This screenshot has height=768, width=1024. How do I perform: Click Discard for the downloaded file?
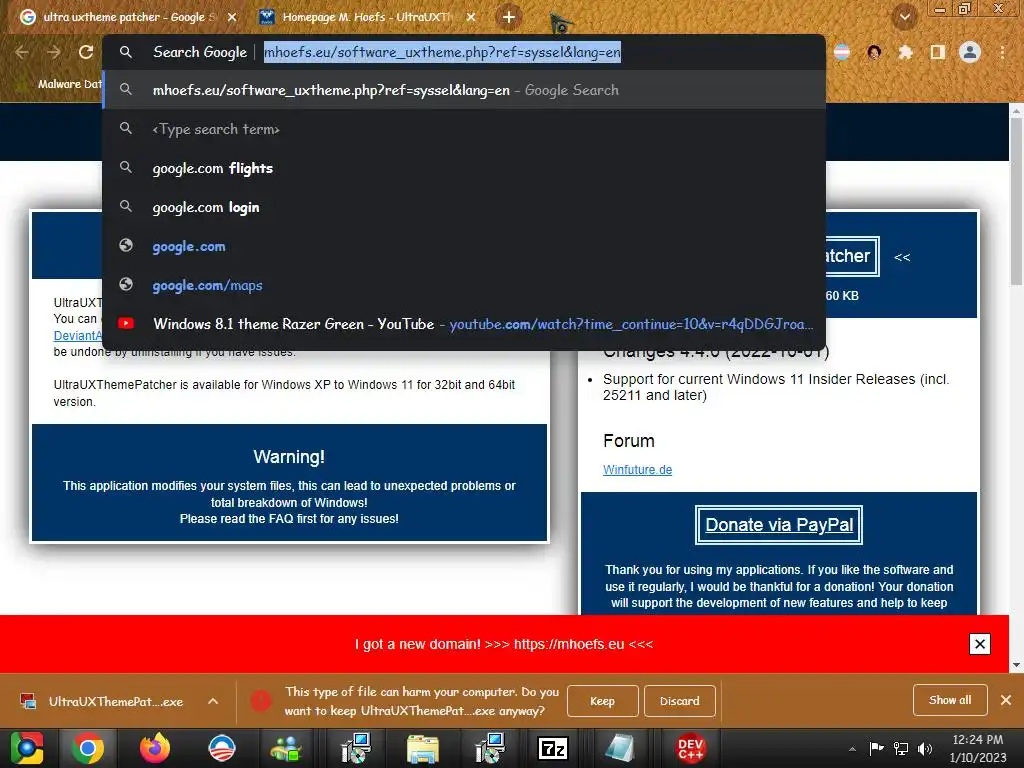(x=679, y=701)
